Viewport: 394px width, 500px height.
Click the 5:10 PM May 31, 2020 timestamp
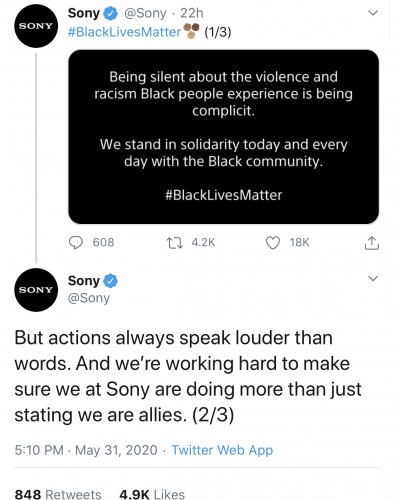(86, 450)
